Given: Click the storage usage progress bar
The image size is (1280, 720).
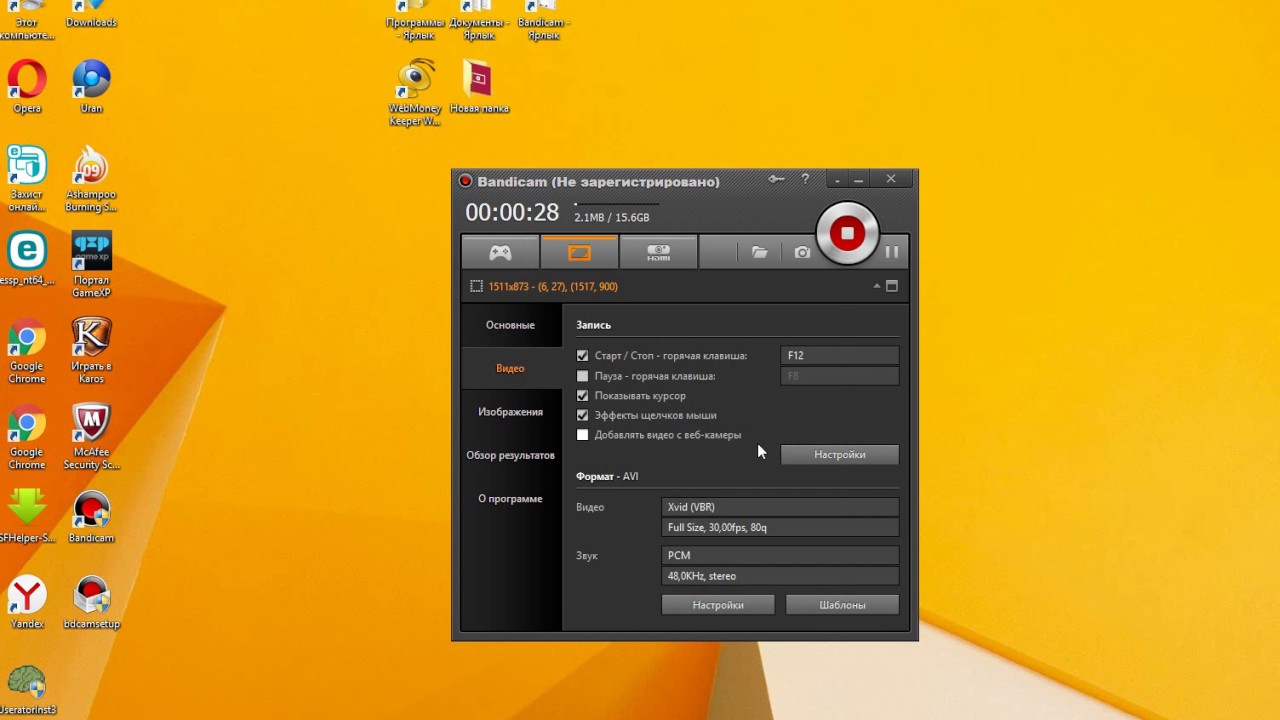Looking at the screenshot, I should pyautogui.click(x=616, y=204).
